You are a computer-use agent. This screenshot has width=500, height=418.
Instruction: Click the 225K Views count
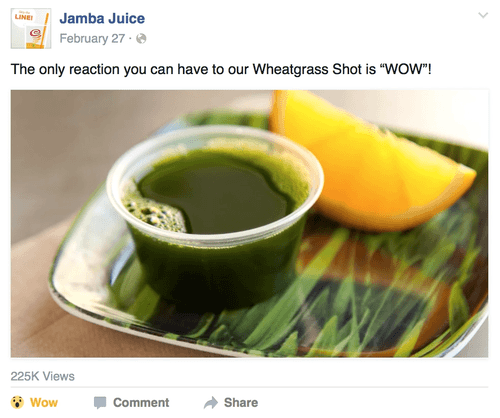click(x=43, y=376)
